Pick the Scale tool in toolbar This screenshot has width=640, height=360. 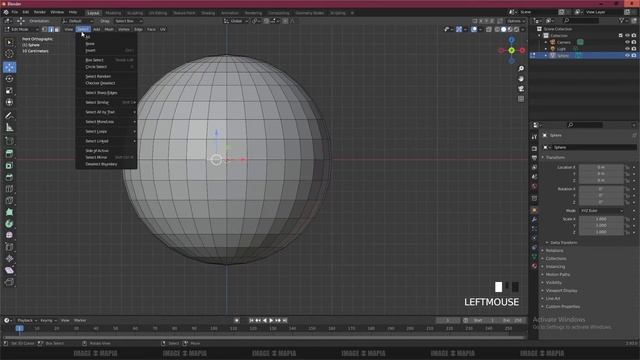[9, 91]
